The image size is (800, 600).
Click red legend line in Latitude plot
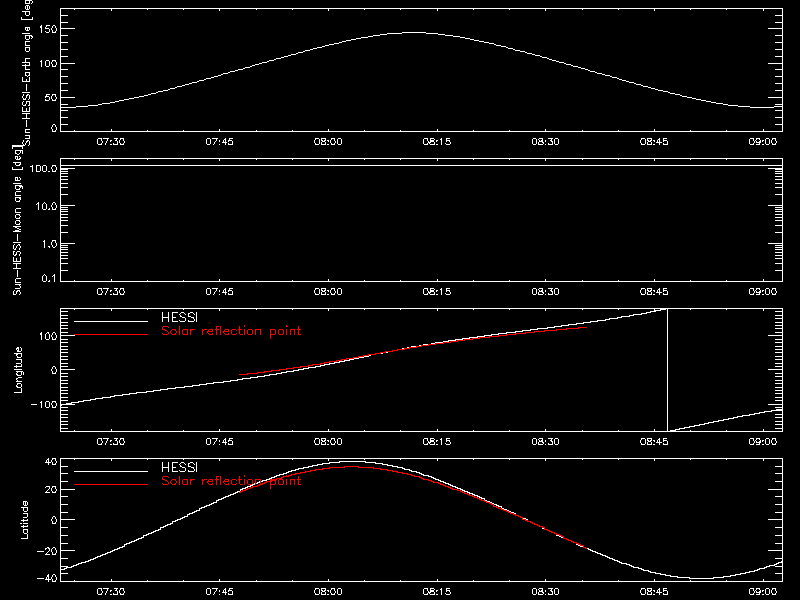111,485
